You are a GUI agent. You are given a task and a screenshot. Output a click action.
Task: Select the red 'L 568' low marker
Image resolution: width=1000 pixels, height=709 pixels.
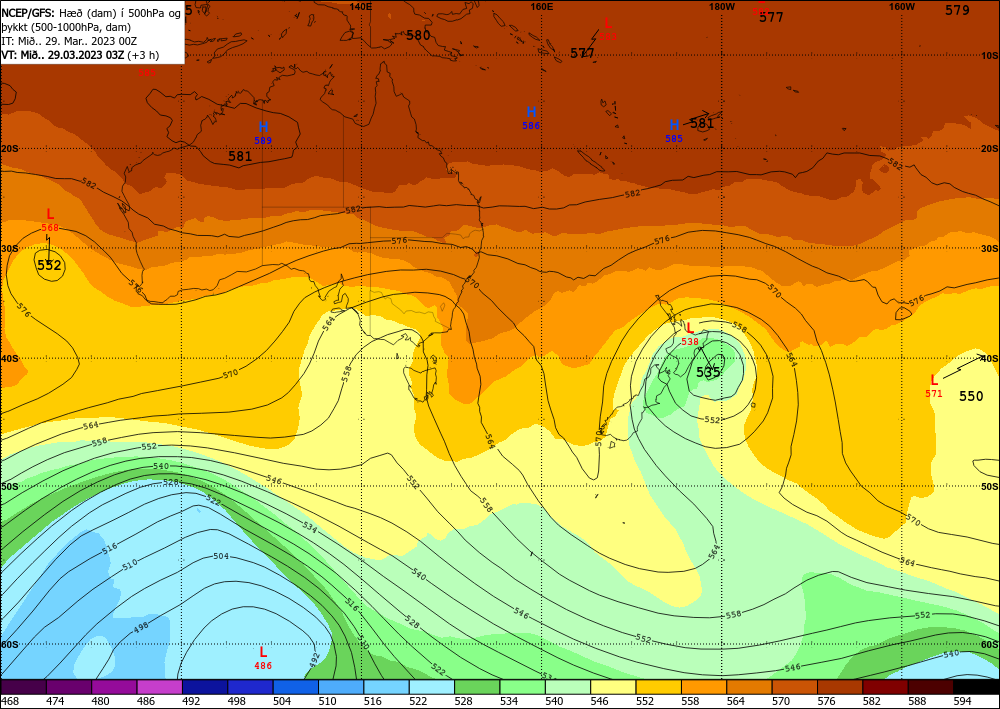click(x=50, y=220)
